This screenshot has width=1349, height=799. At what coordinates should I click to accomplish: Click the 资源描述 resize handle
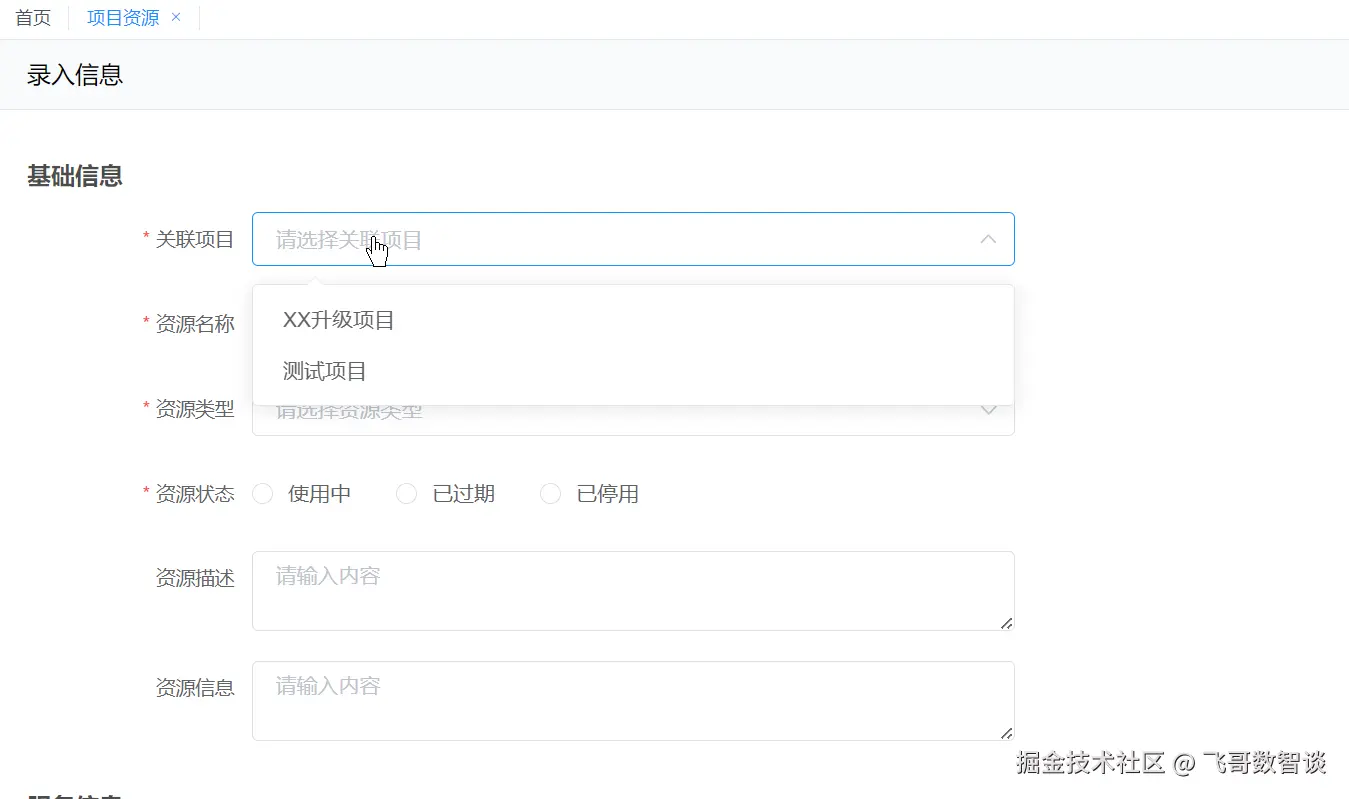[x=1007, y=623]
